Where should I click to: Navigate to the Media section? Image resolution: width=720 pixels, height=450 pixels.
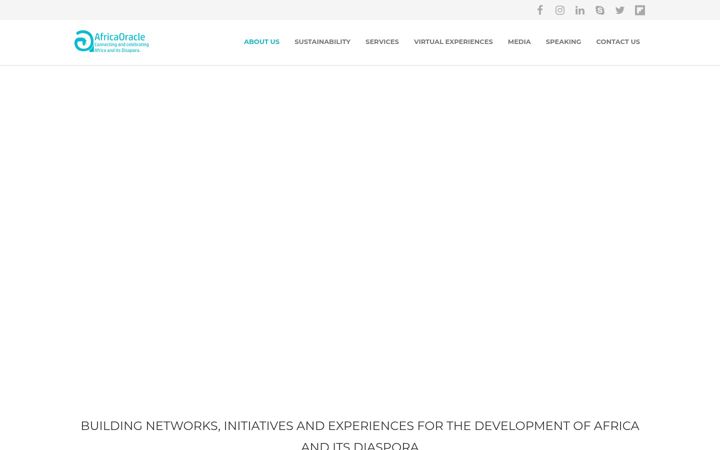519,42
